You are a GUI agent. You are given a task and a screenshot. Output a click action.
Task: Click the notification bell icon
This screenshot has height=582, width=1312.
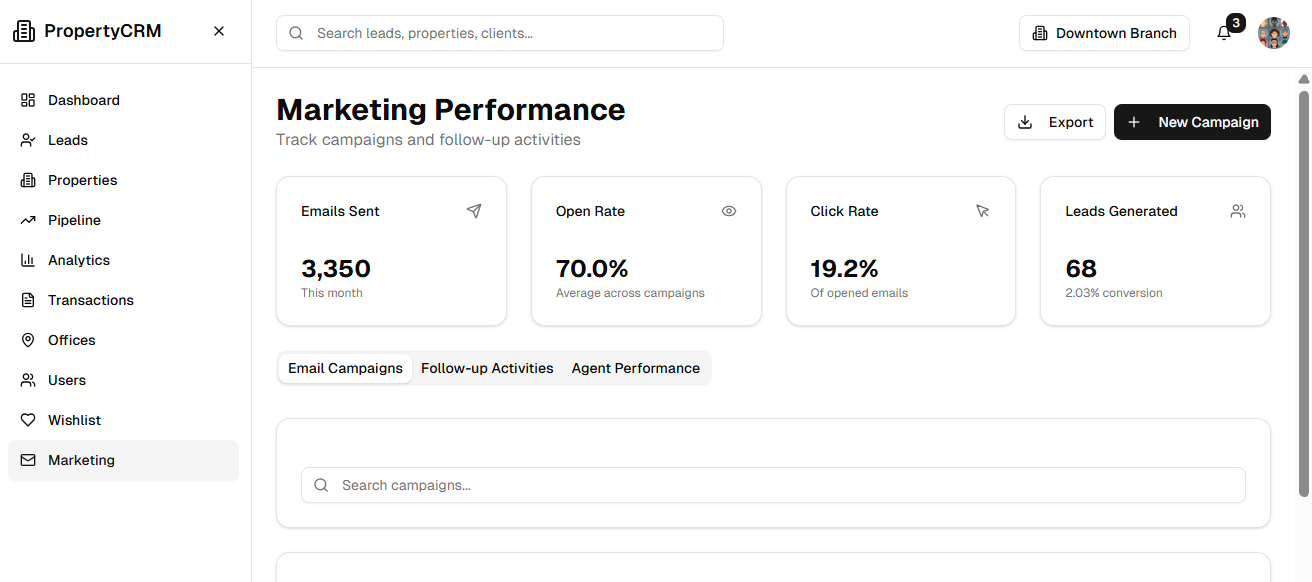1224,33
